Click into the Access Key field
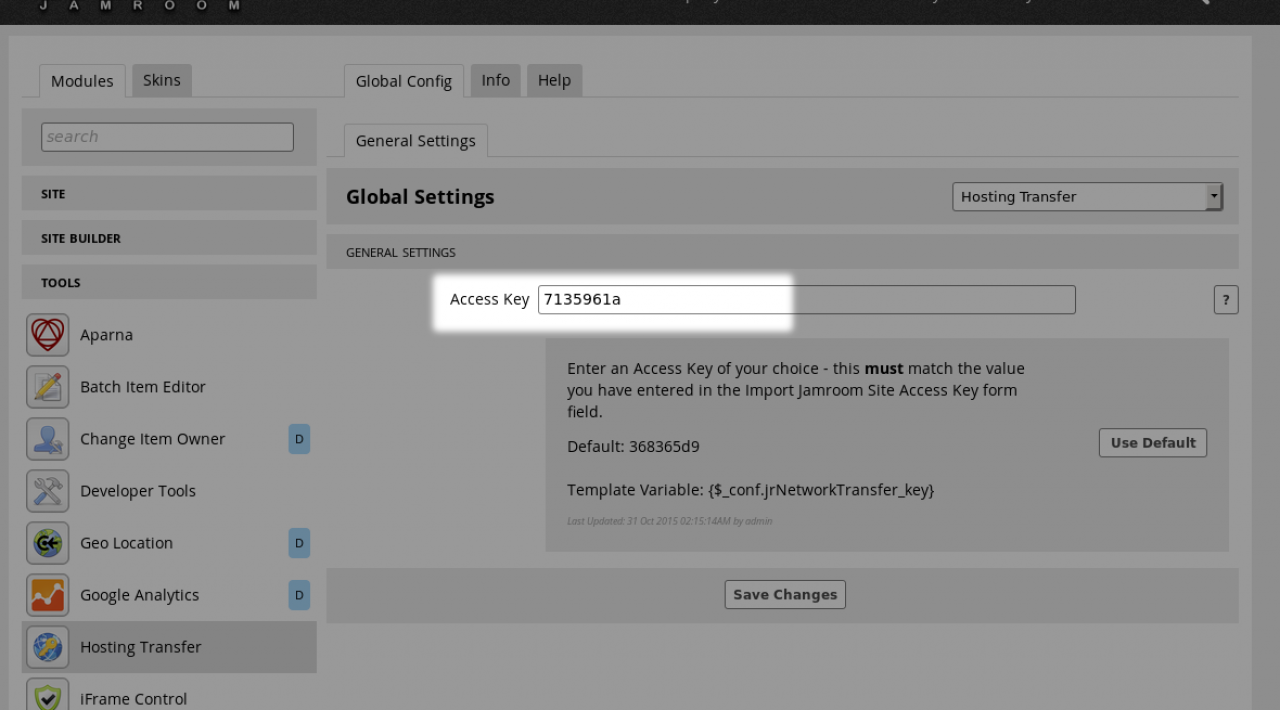The image size is (1280, 710). [x=806, y=299]
